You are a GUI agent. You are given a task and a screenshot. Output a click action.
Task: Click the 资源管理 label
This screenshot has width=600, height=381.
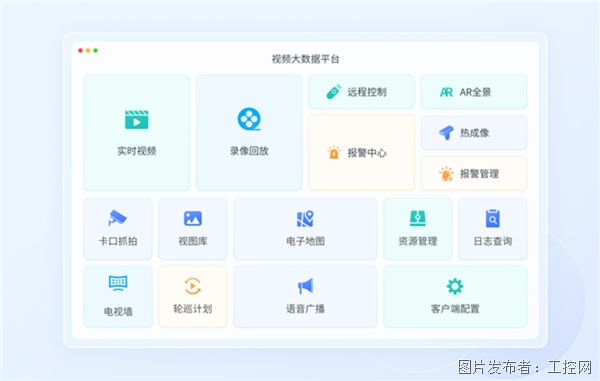tap(417, 241)
